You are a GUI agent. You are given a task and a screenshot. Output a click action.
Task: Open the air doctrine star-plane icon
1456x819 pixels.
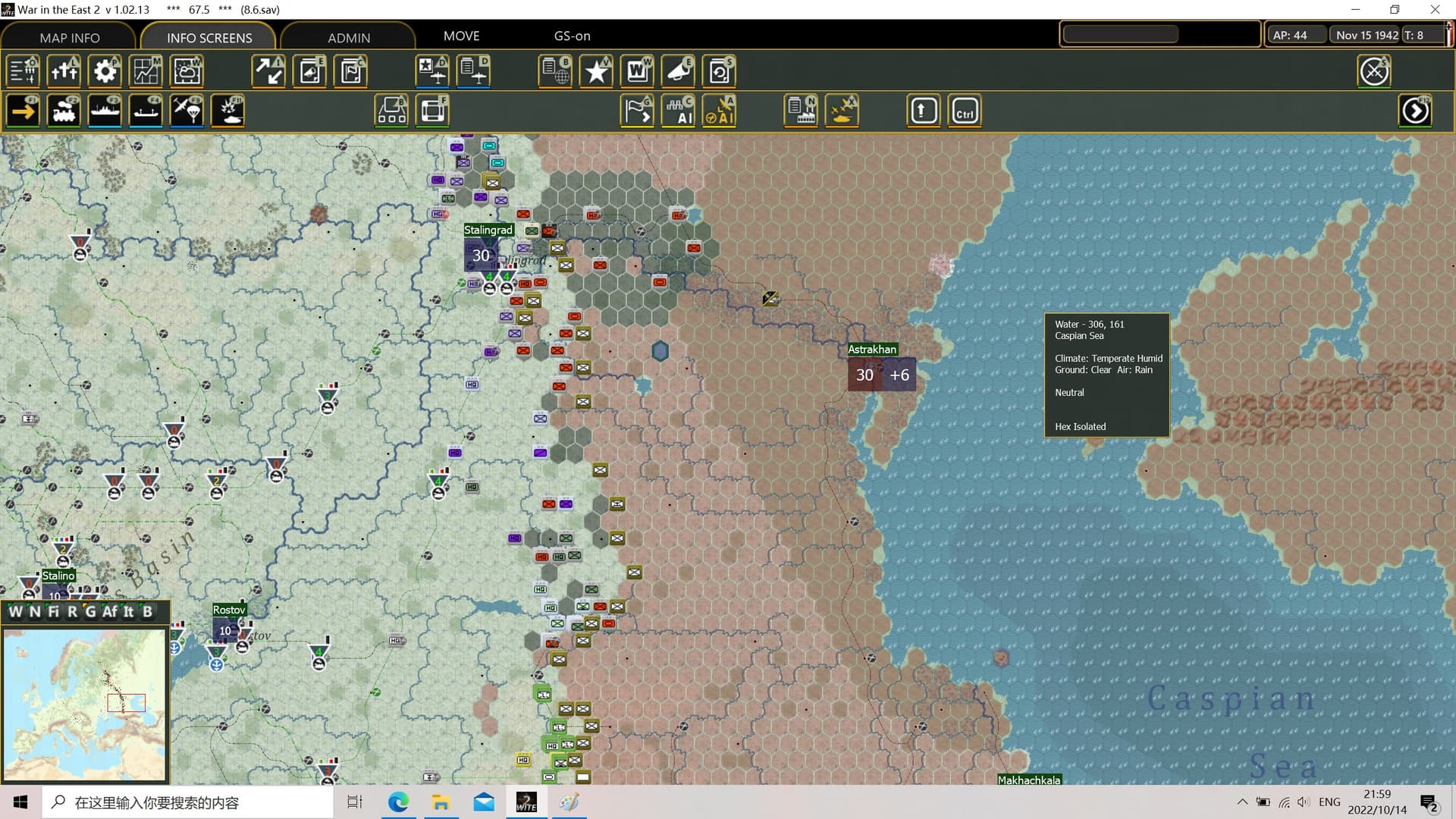[433, 71]
